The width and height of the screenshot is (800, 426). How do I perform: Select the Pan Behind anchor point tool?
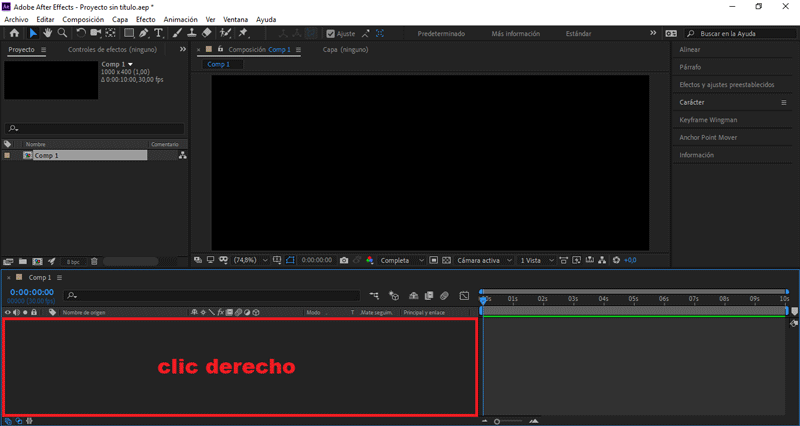pyautogui.click(x=110, y=33)
